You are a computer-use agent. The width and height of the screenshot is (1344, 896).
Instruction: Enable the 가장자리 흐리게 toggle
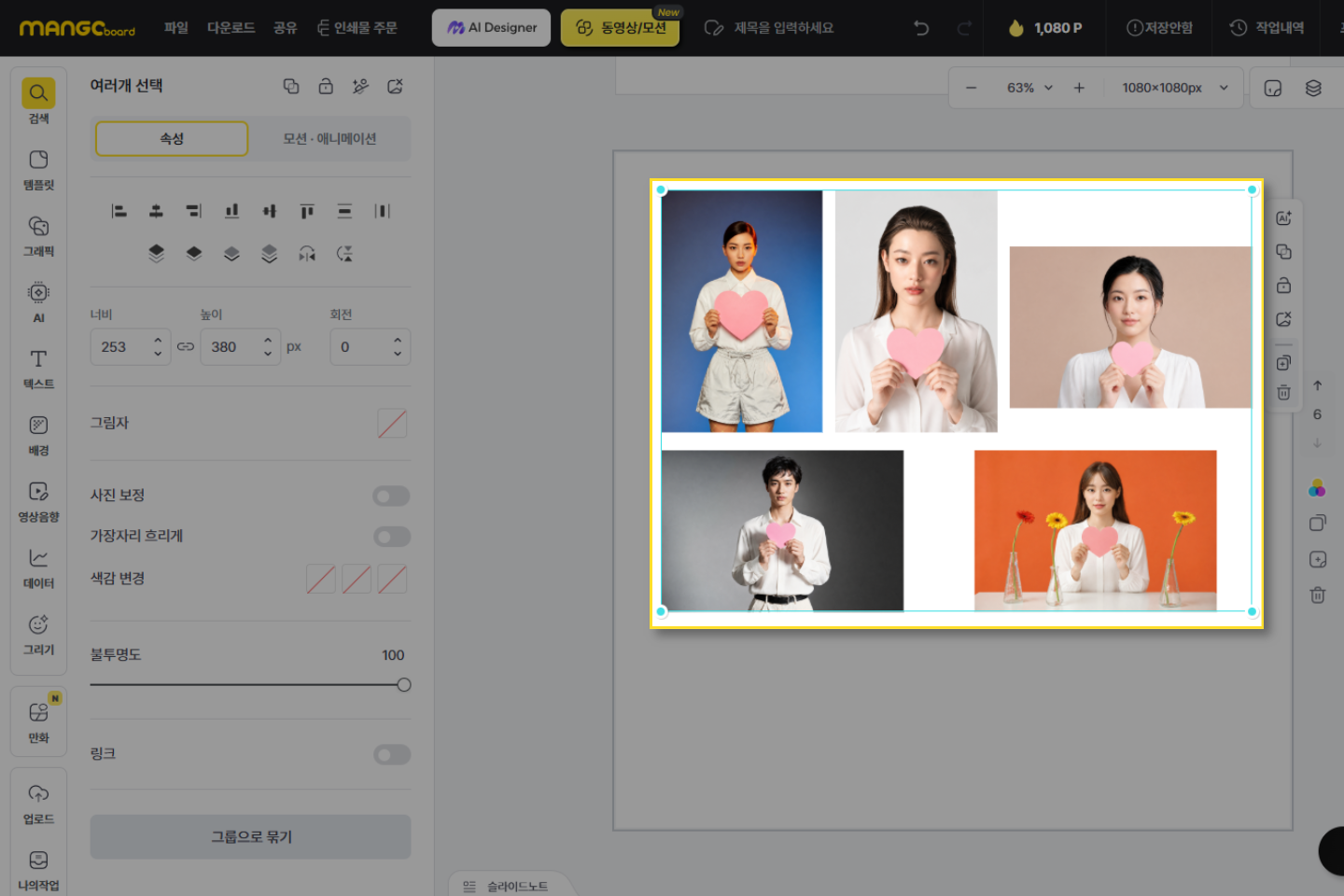(x=391, y=536)
